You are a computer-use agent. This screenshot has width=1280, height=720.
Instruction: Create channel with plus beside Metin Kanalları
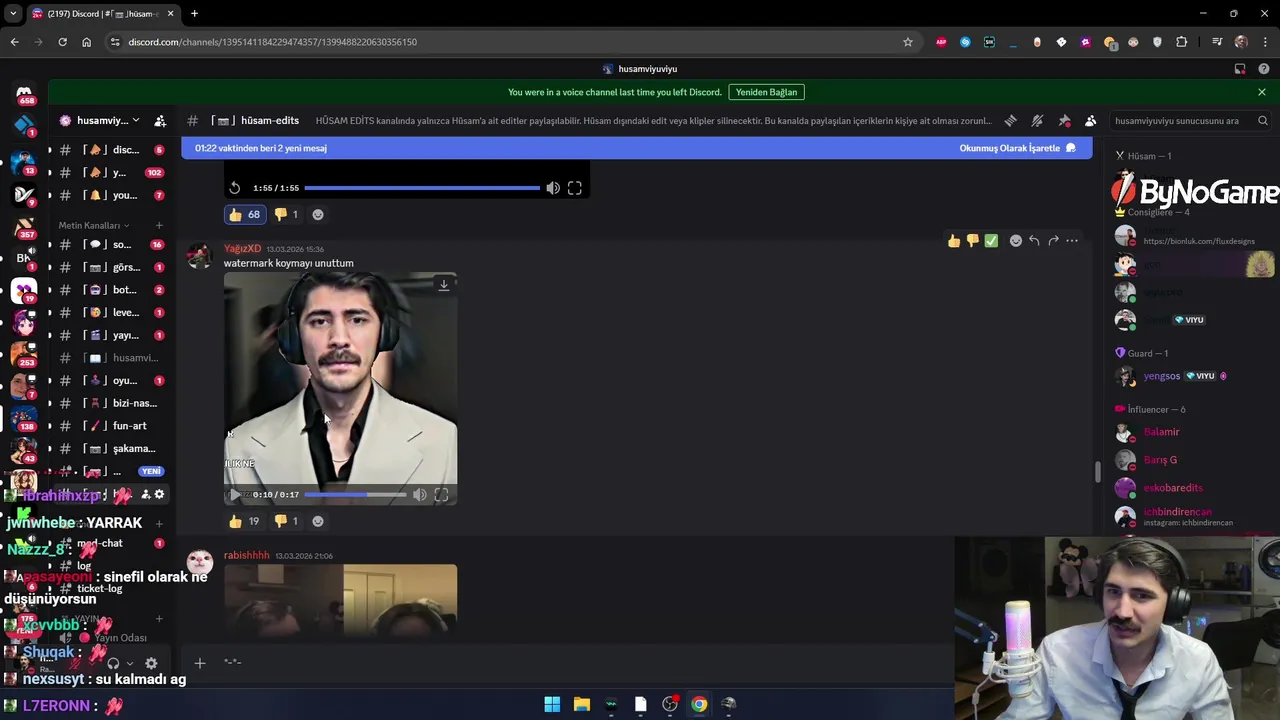pyautogui.click(x=159, y=225)
